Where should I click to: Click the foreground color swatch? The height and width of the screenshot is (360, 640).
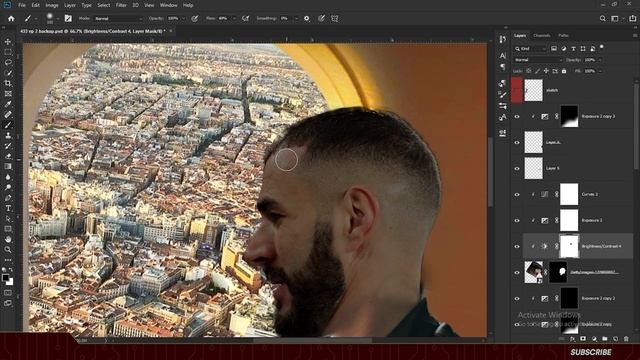click(5, 278)
